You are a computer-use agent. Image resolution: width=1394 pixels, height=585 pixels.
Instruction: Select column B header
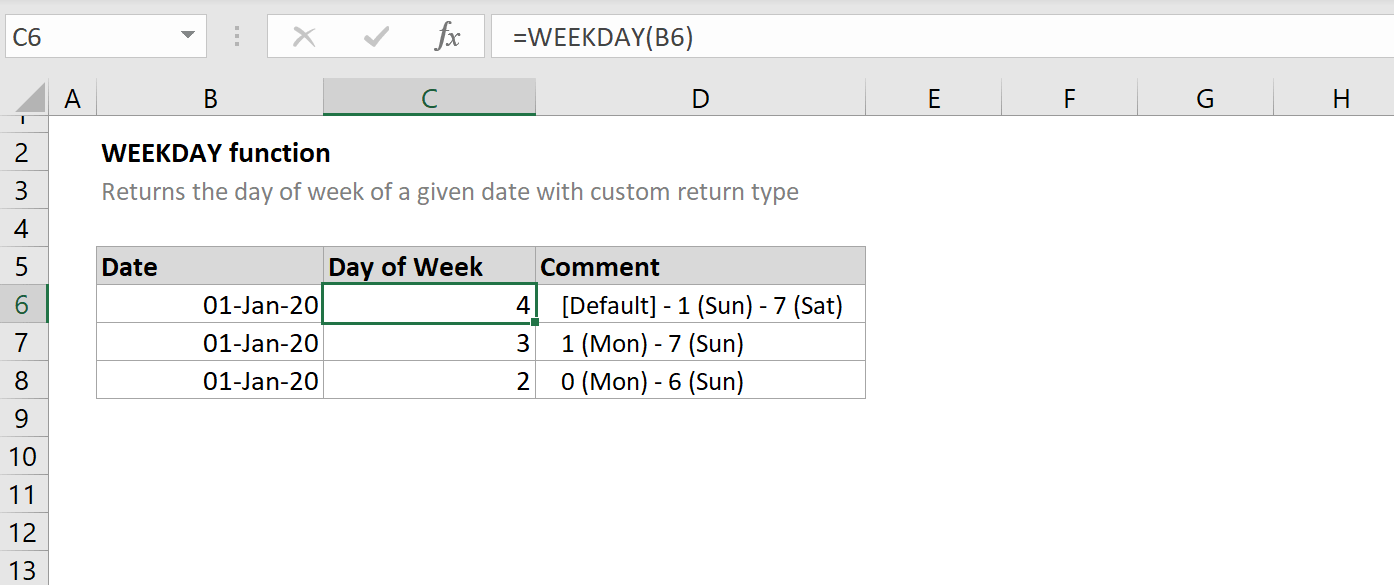click(x=210, y=98)
